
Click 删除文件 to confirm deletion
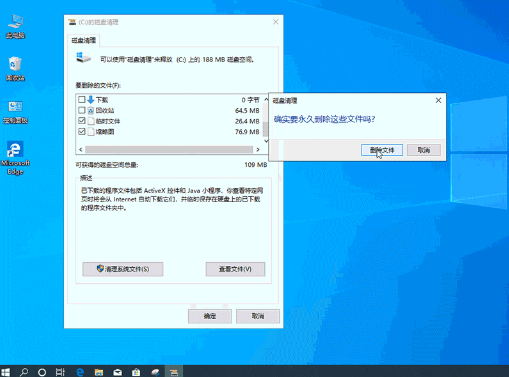(x=382, y=150)
